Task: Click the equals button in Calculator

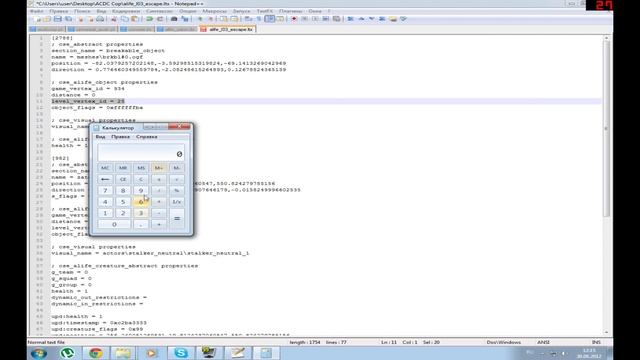Action: 177,219
